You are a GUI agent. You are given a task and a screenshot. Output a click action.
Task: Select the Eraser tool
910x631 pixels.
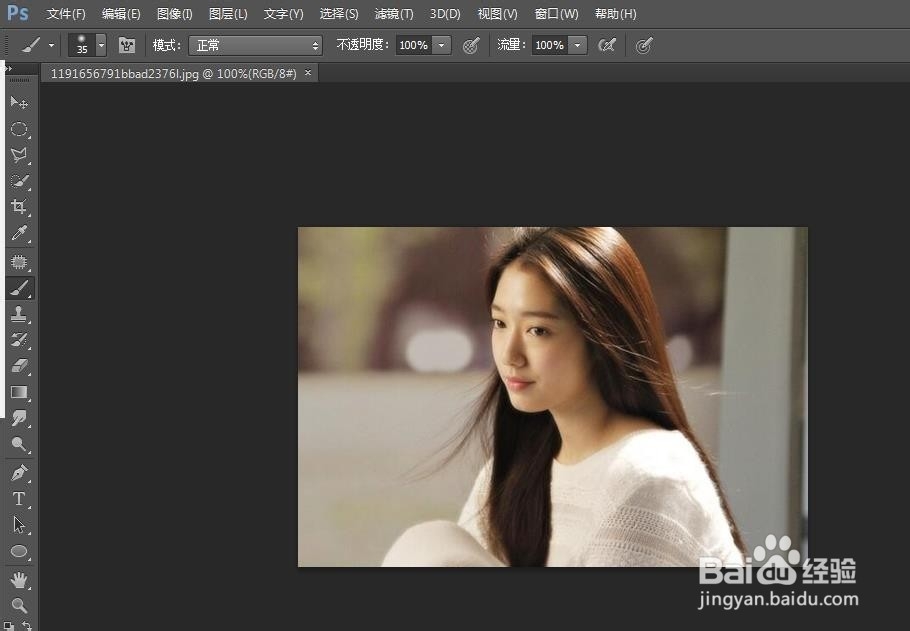coord(19,366)
